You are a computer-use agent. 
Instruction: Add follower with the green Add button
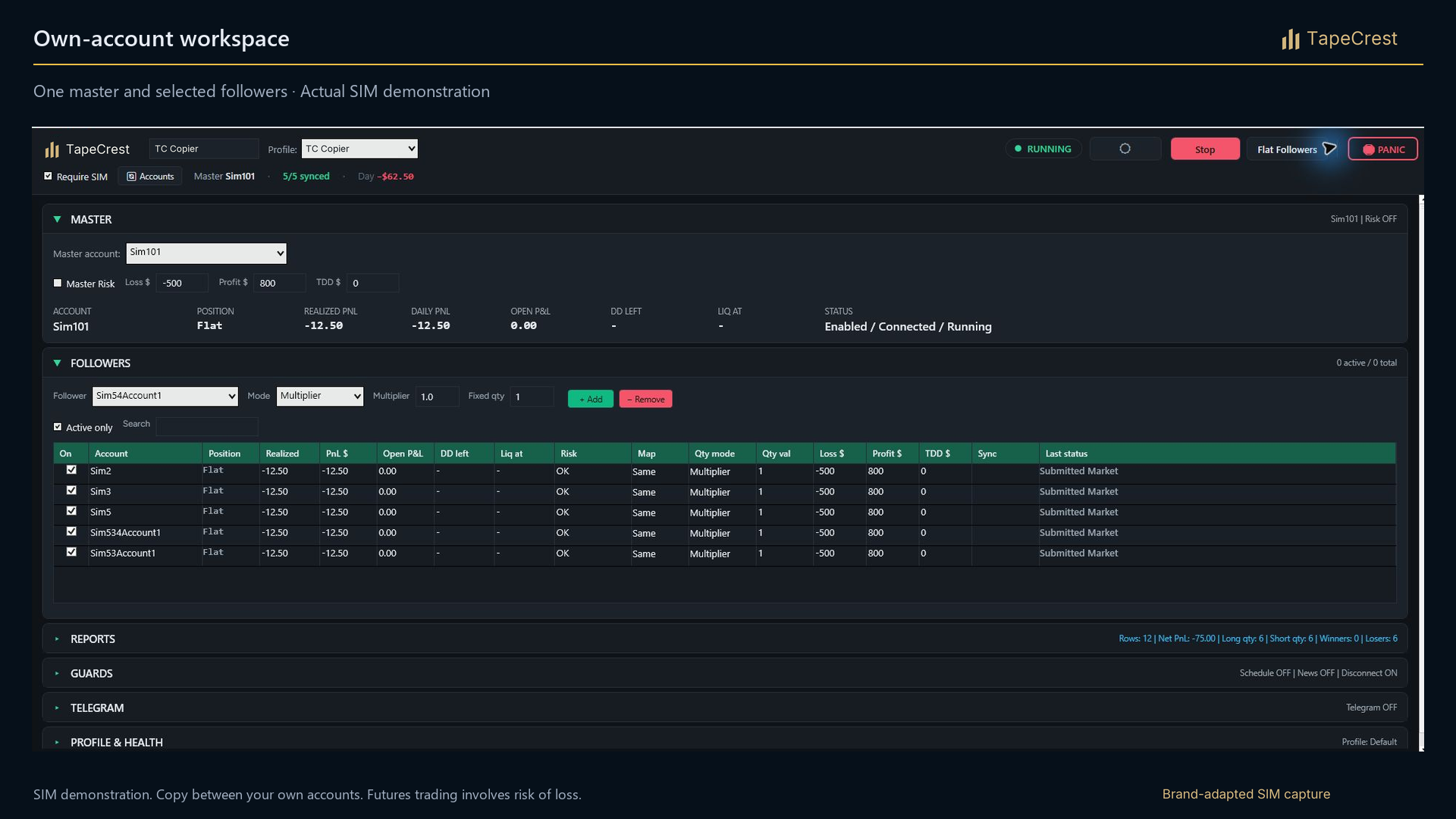[591, 399]
